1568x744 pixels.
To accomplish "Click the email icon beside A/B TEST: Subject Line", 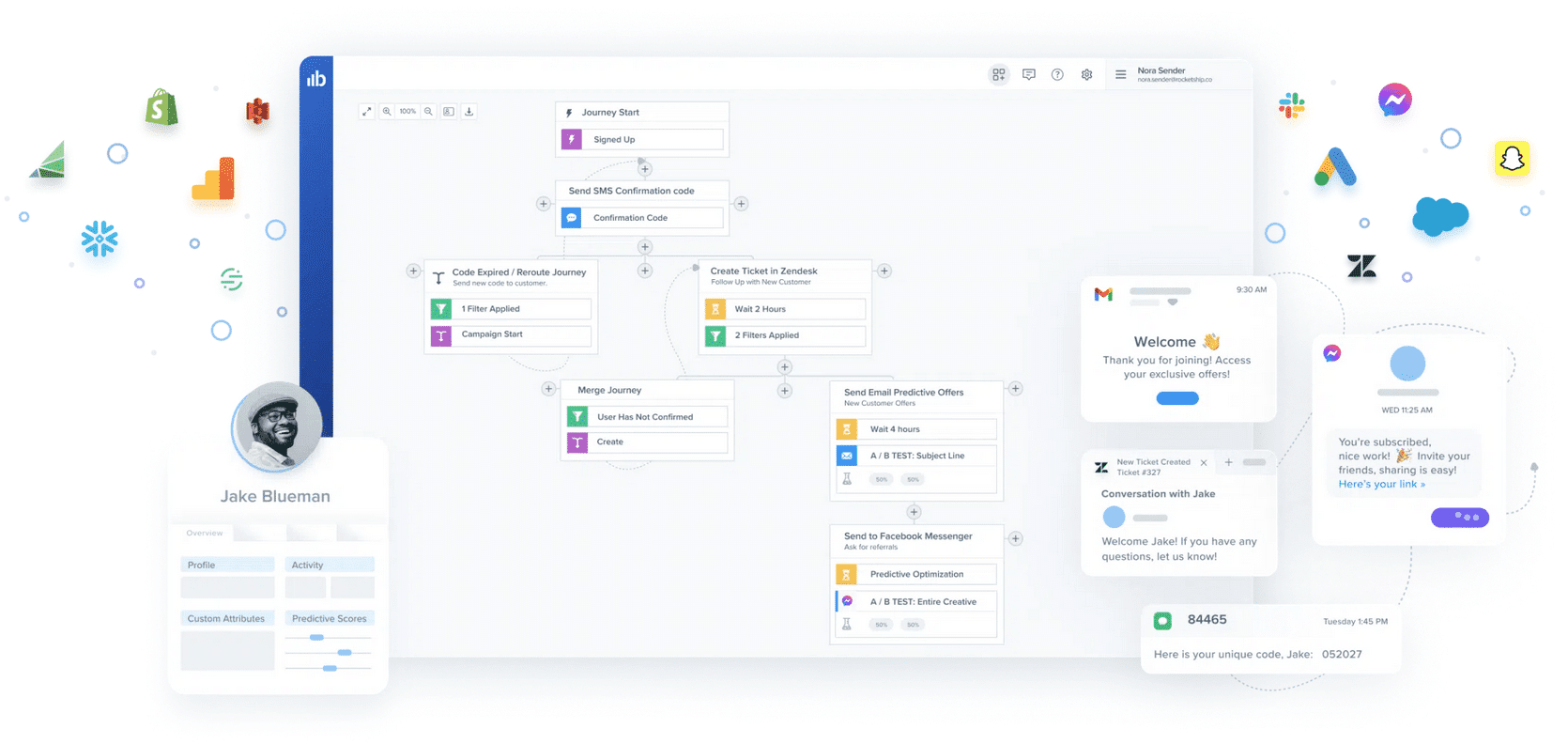I will click(x=847, y=455).
